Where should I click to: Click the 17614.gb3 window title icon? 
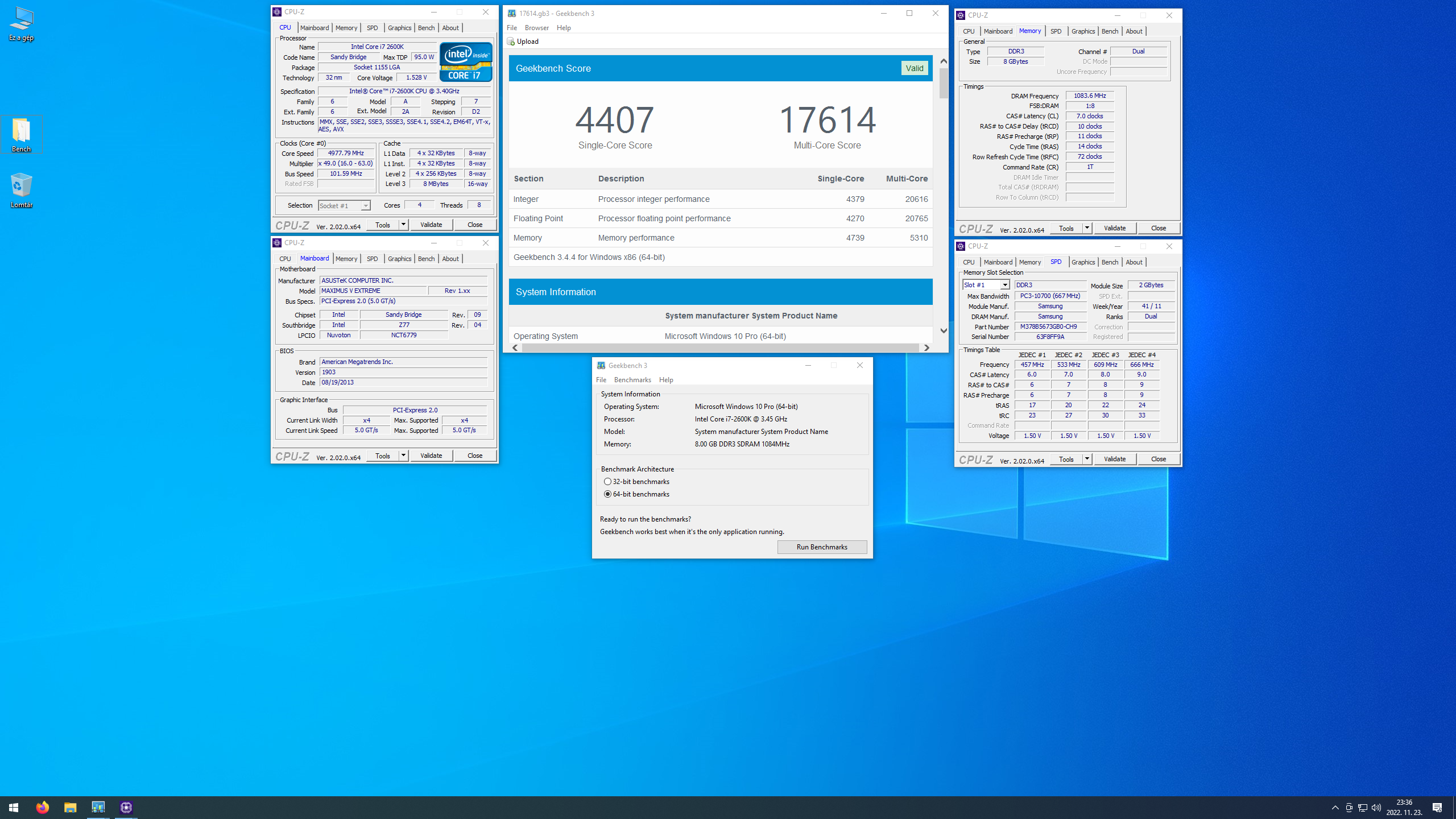pyautogui.click(x=512, y=13)
